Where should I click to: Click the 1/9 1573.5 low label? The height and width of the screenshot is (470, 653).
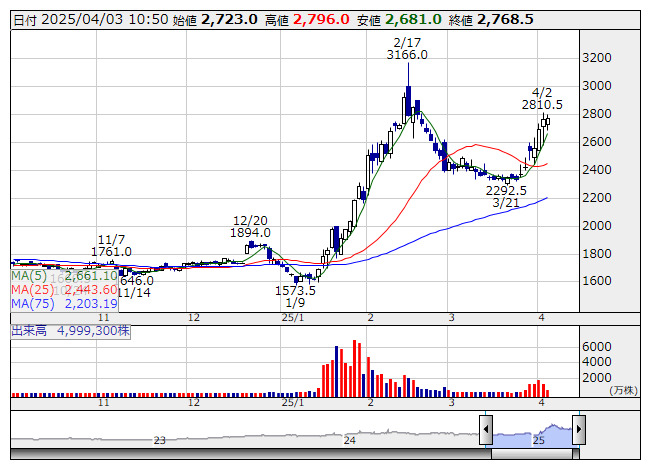[295, 296]
